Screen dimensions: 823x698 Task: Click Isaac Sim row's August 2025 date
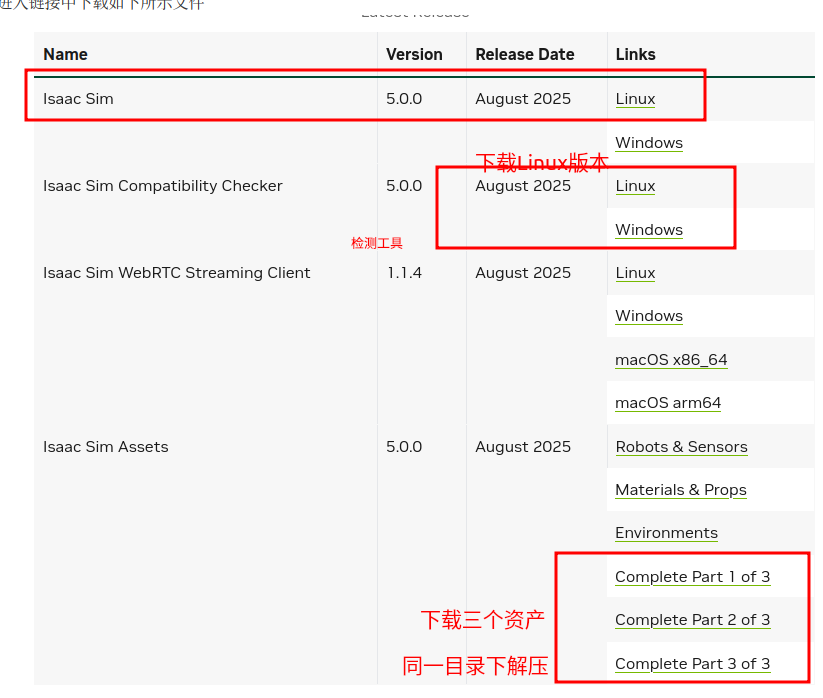(523, 99)
